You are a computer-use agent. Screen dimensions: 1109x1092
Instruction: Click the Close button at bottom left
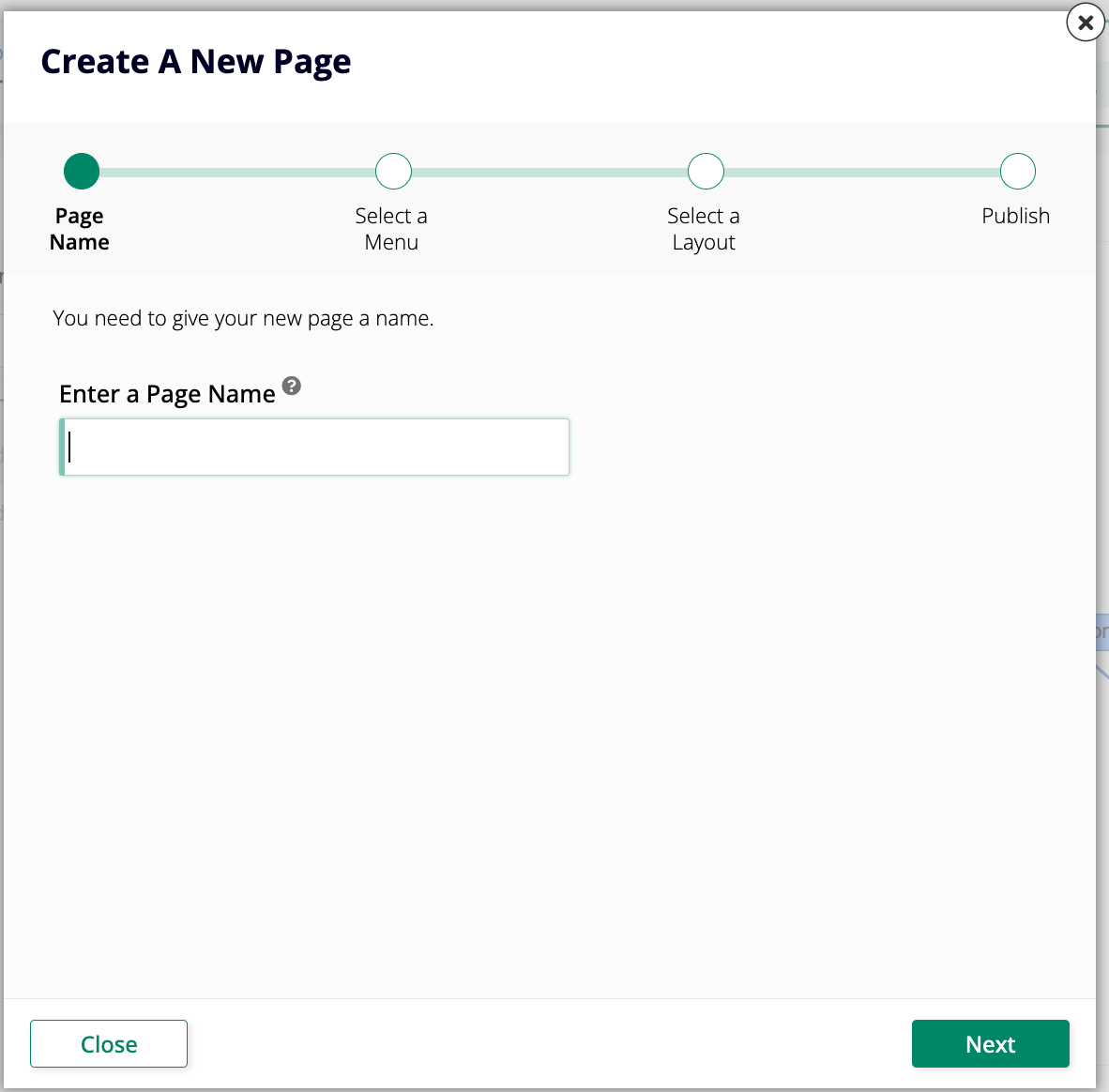[108, 1043]
